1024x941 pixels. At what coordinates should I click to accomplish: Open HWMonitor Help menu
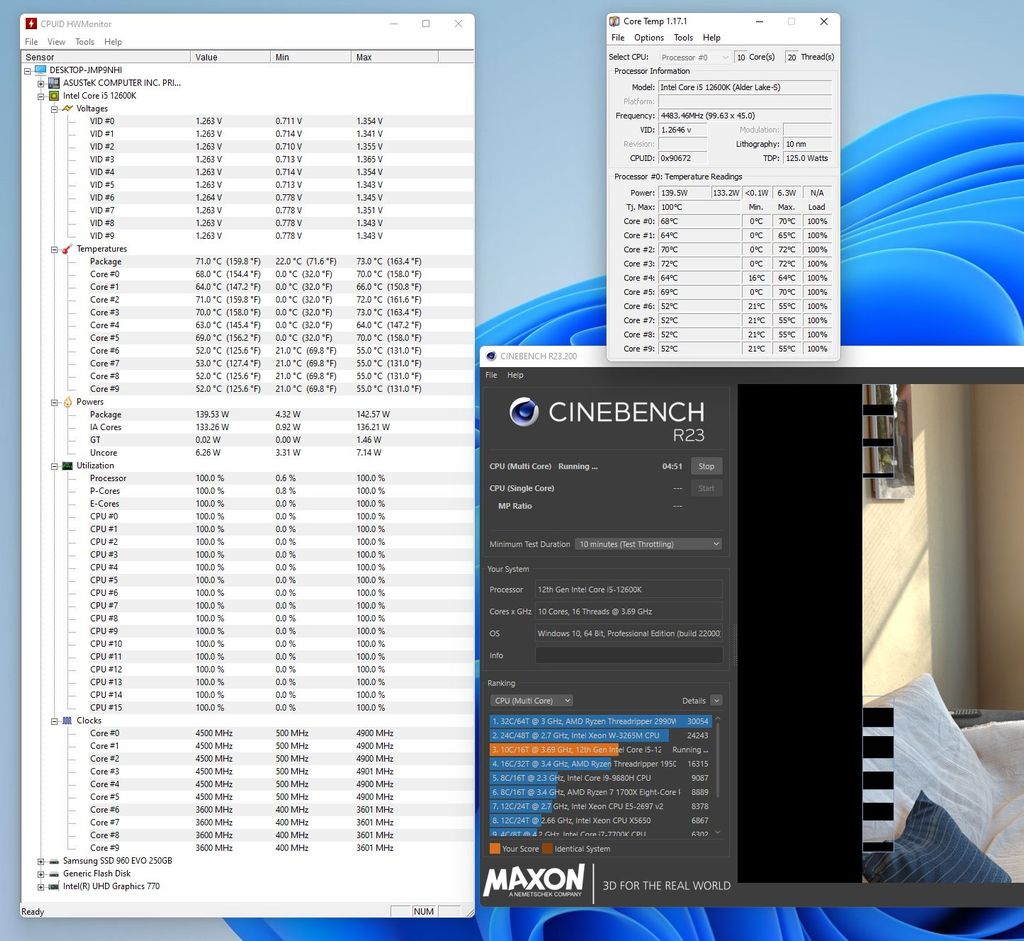pyautogui.click(x=113, y=42)
